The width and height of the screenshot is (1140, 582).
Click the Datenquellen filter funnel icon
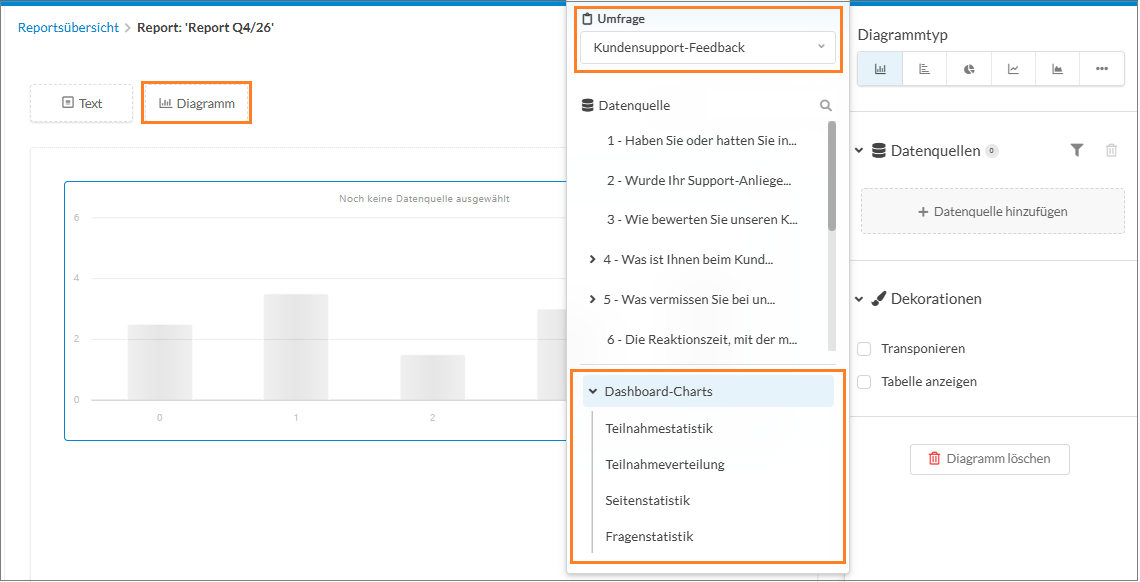(x=1077, y=150)
